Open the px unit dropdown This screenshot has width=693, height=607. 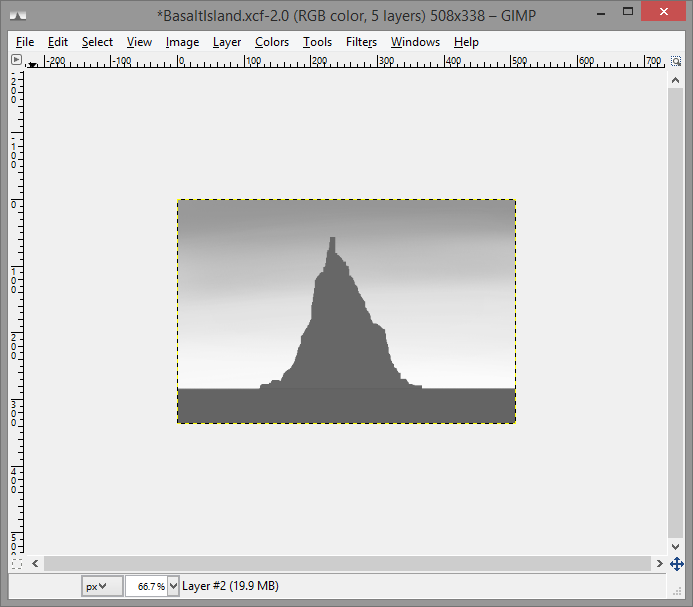tap(102, 586)
